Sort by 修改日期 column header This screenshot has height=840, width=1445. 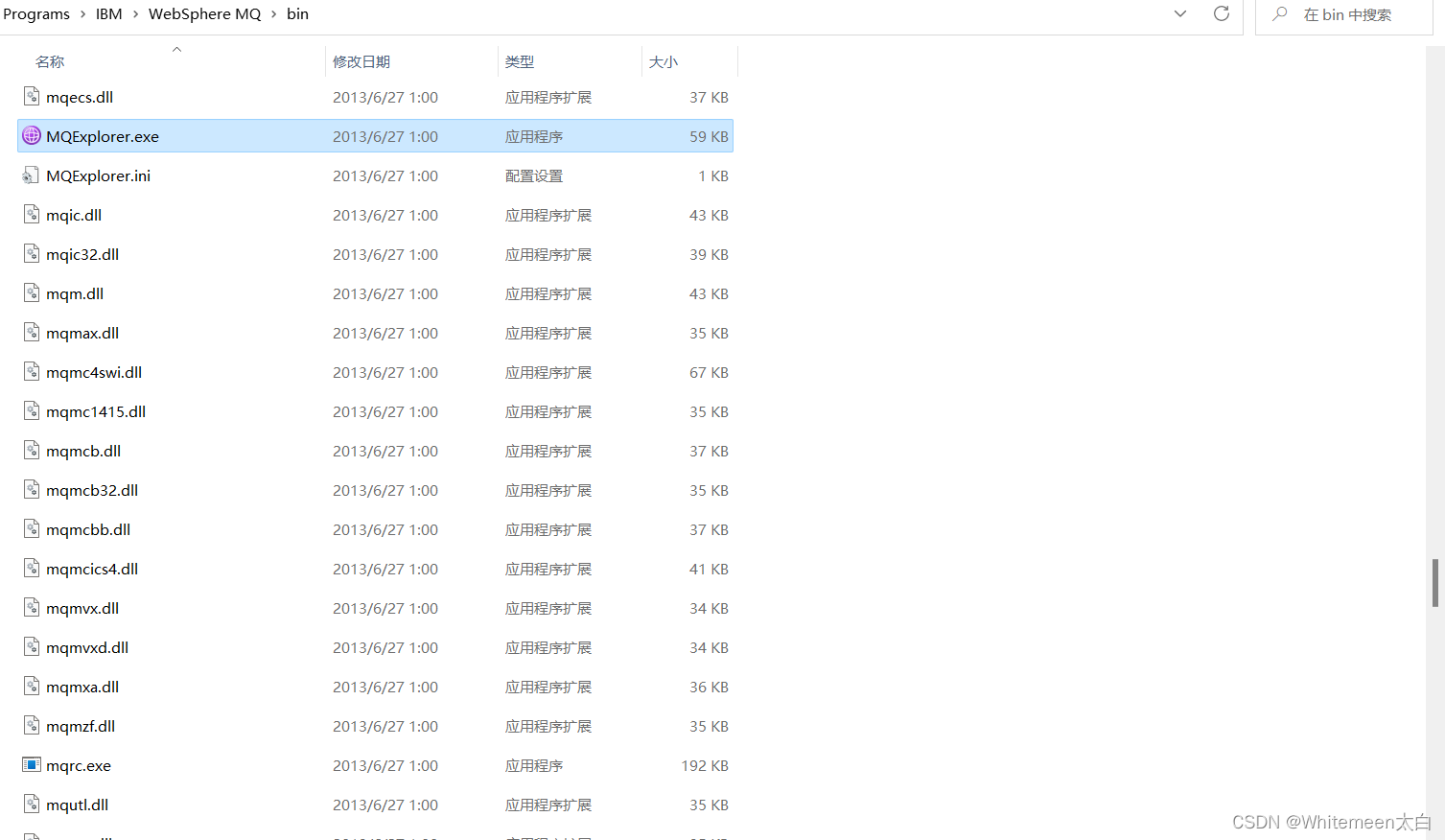(x=361, y=61)
